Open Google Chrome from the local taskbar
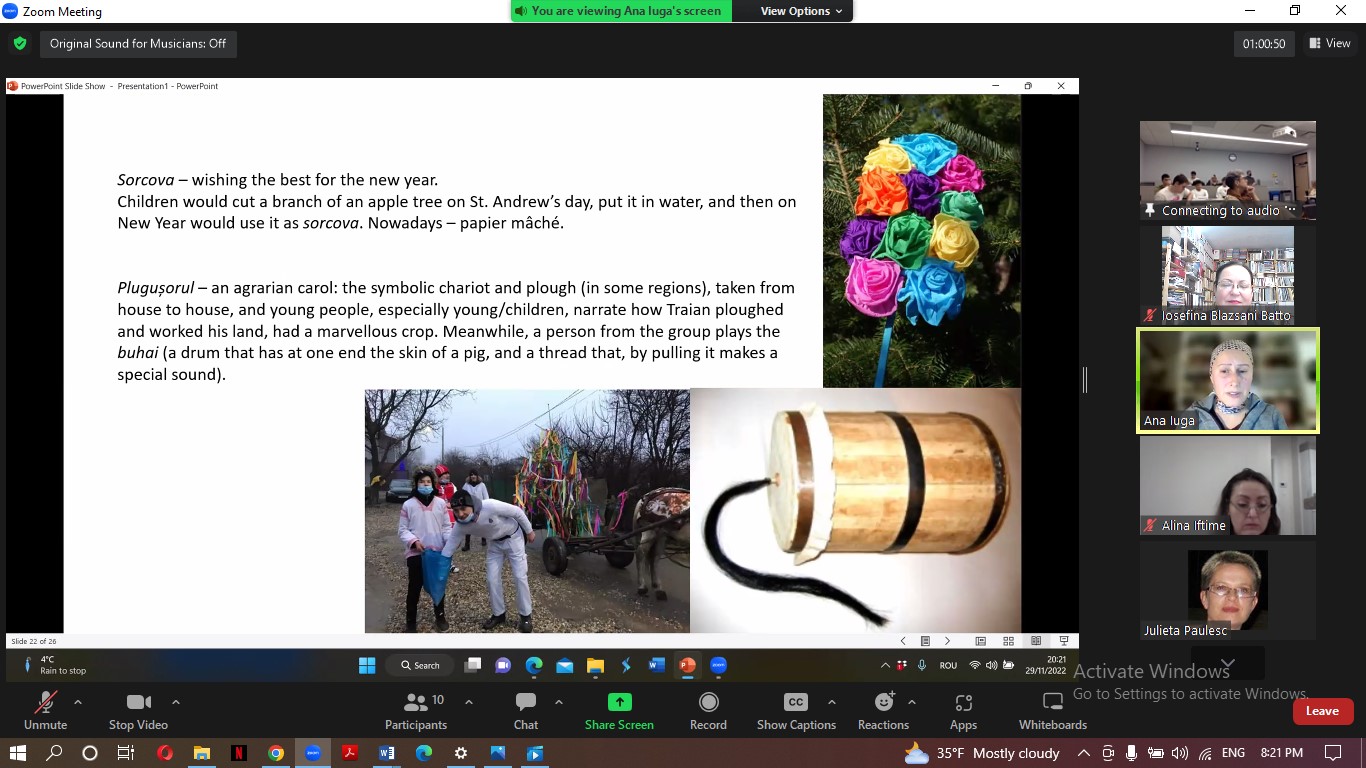 pos(276,753)
